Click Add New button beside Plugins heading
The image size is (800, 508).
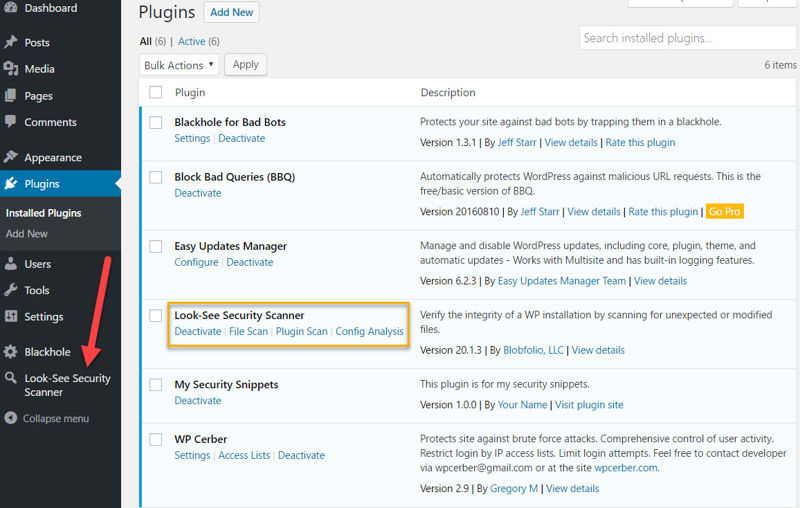tap(231, 12)
